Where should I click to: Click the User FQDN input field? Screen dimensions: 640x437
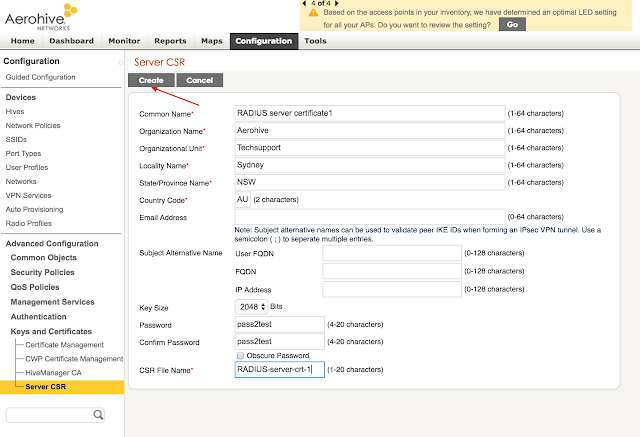392,253
